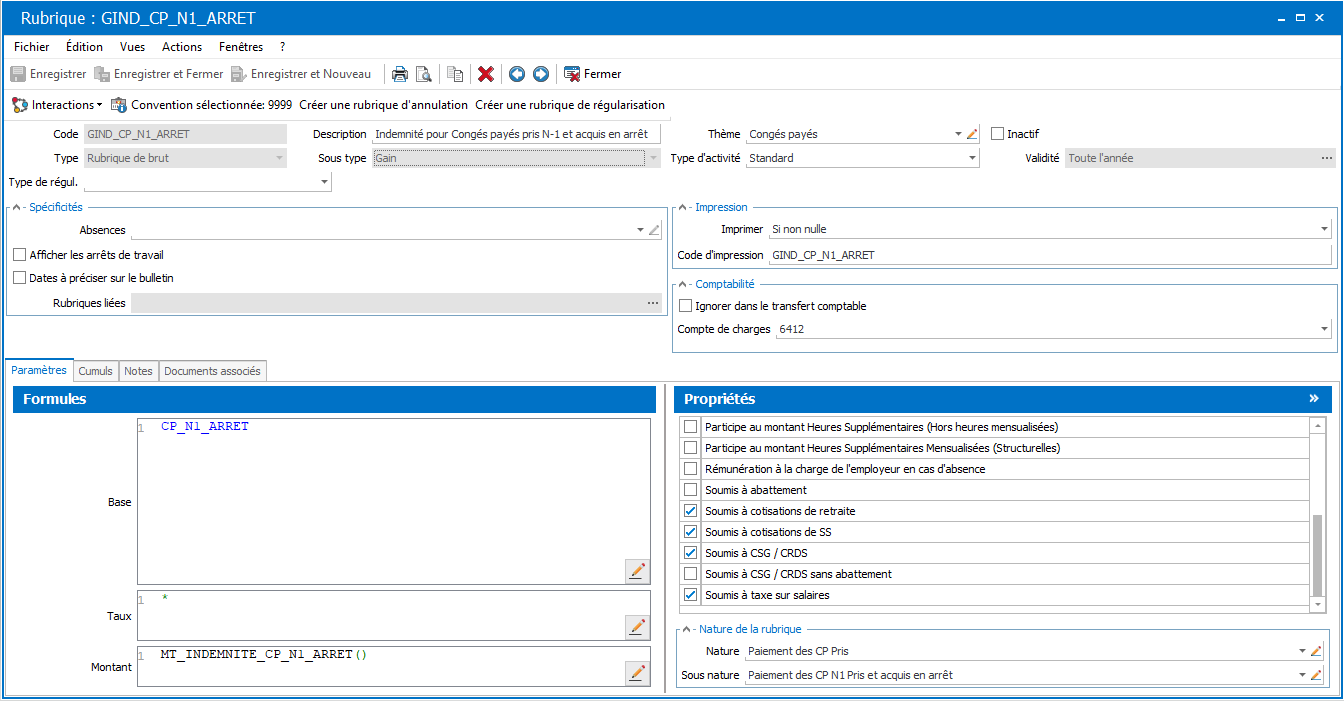Uncheck Soumis à taxe sur salaires
Image resolution: width=1344 pixels, height=701 pixels.
click(690, 595)
